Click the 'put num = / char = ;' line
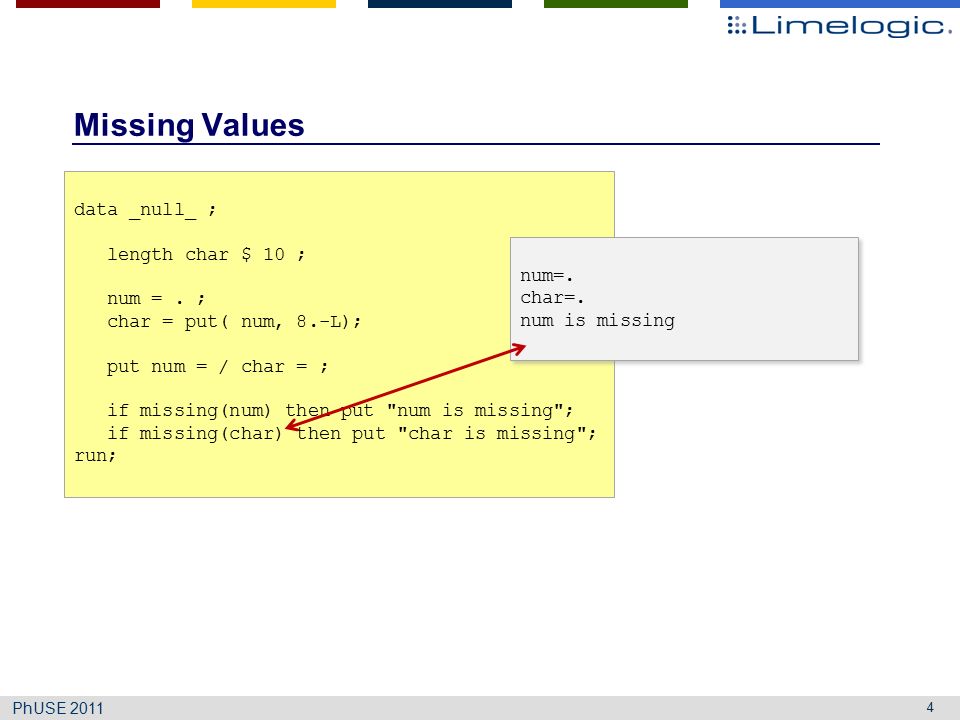The width and height of the screenshot is (960, 720). [x=217, y=367]
